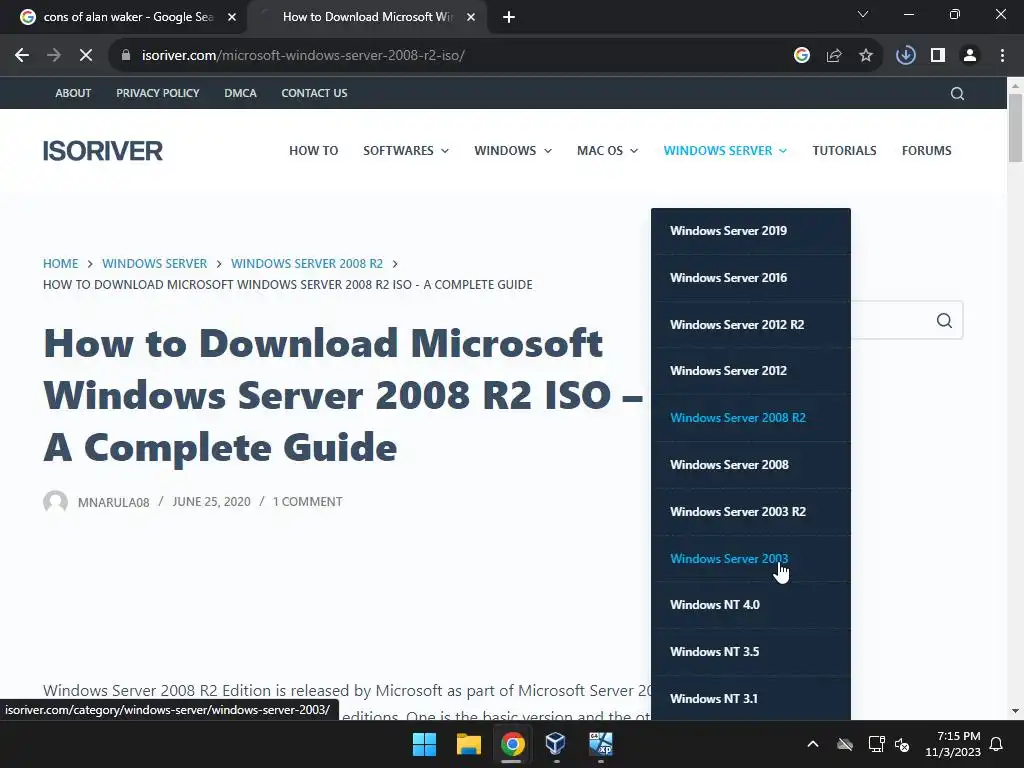Expand the WINDOWS SERVER dropdown menu
1024x768 pixels.
tap(725, 151)
